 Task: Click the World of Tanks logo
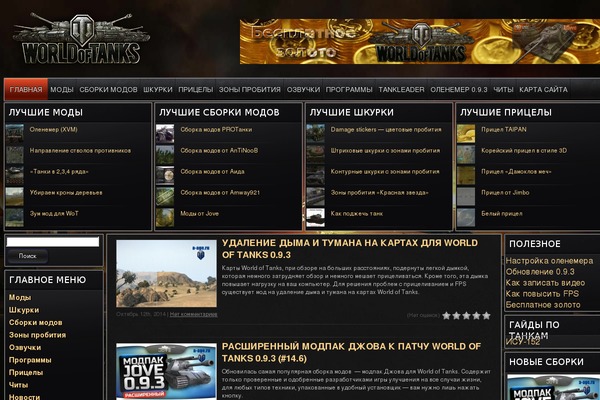click(81, 39)
